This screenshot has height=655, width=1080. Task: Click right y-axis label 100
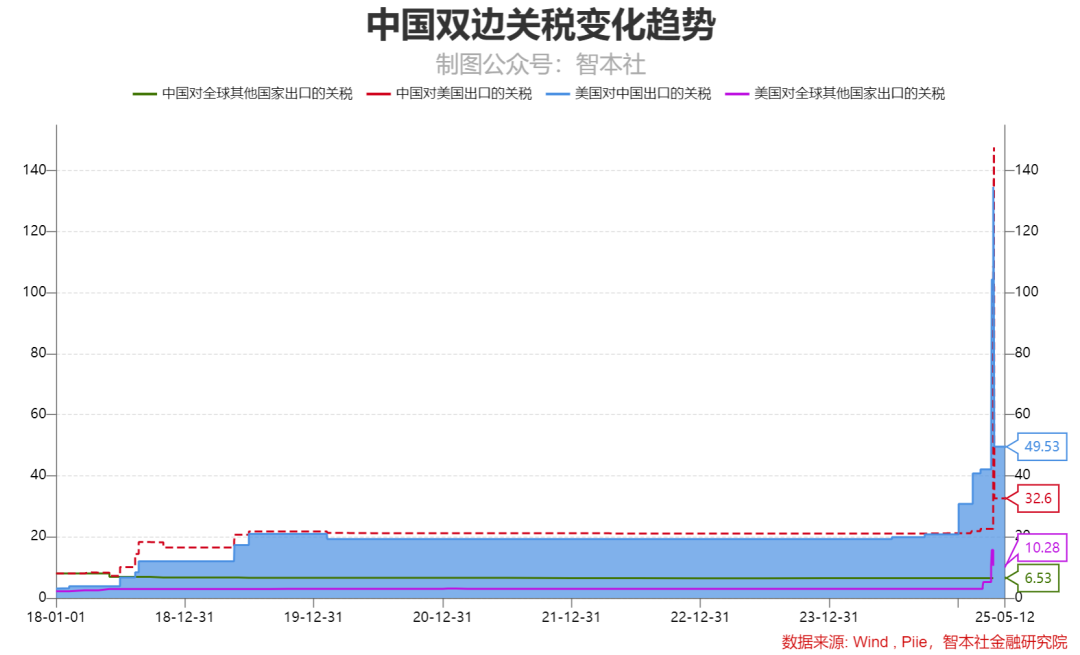[1026, 292]
